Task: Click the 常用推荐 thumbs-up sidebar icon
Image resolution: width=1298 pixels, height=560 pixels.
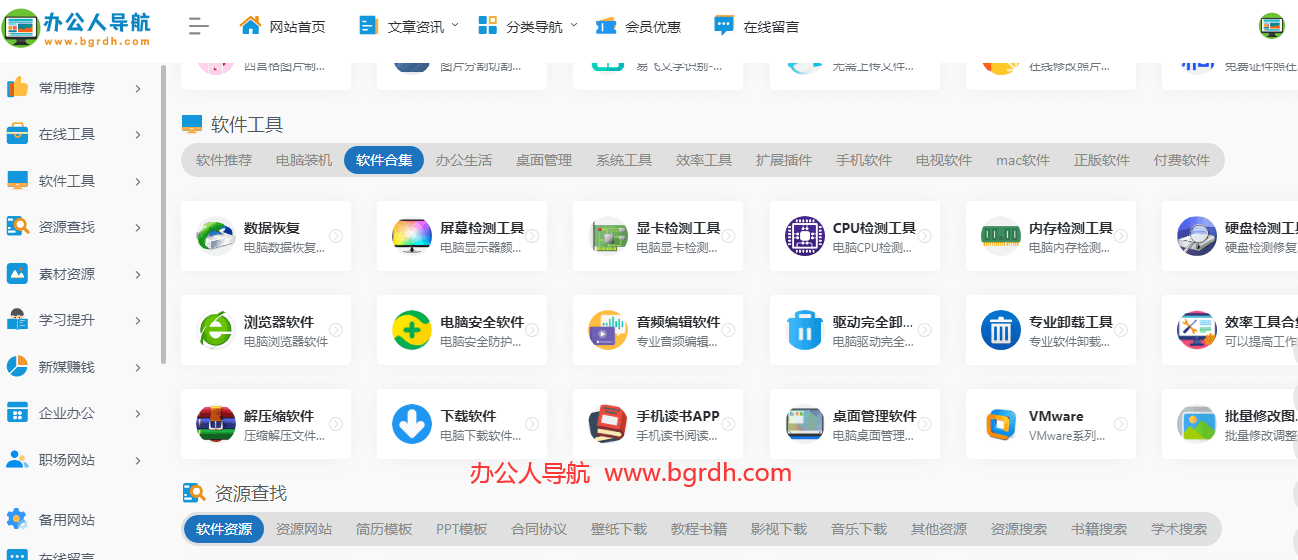Action: point(17,87)
